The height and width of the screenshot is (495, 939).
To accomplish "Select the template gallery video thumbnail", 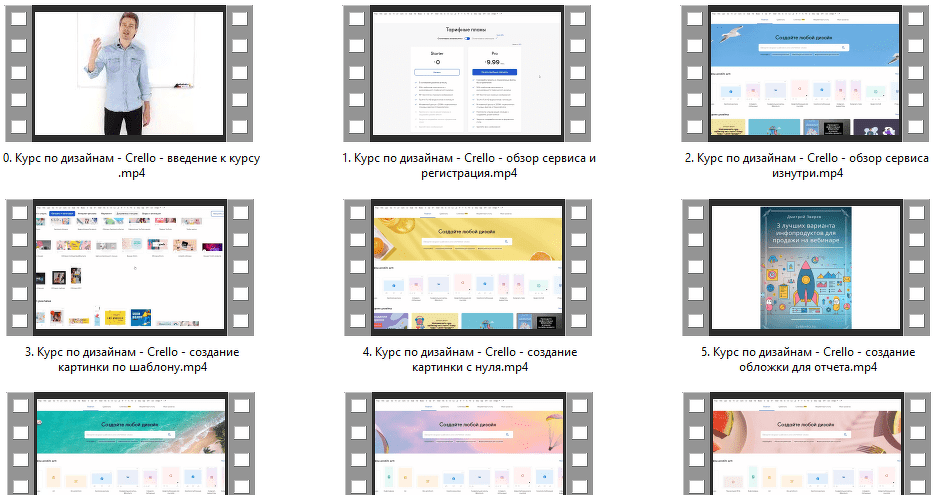I will 132,266.
